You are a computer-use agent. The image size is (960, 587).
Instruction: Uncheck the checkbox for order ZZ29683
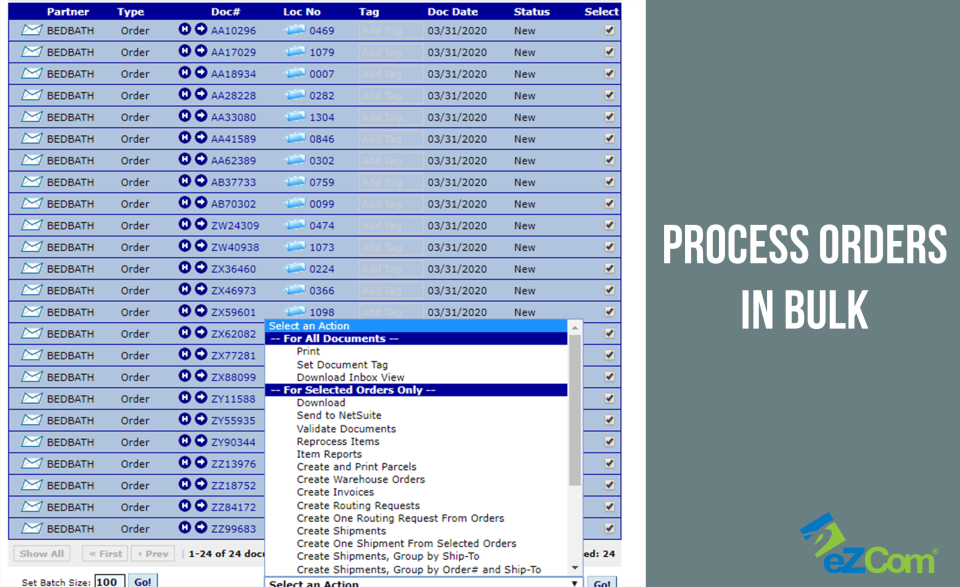pyautogui.click(x=608, y=528)
